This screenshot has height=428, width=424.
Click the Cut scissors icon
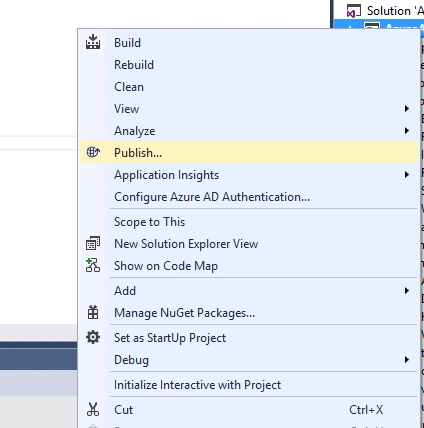click(x=93, y=409)
